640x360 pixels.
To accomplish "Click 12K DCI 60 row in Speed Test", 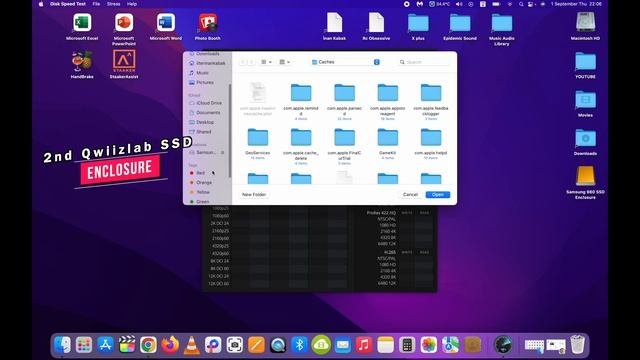I will 218,283.
